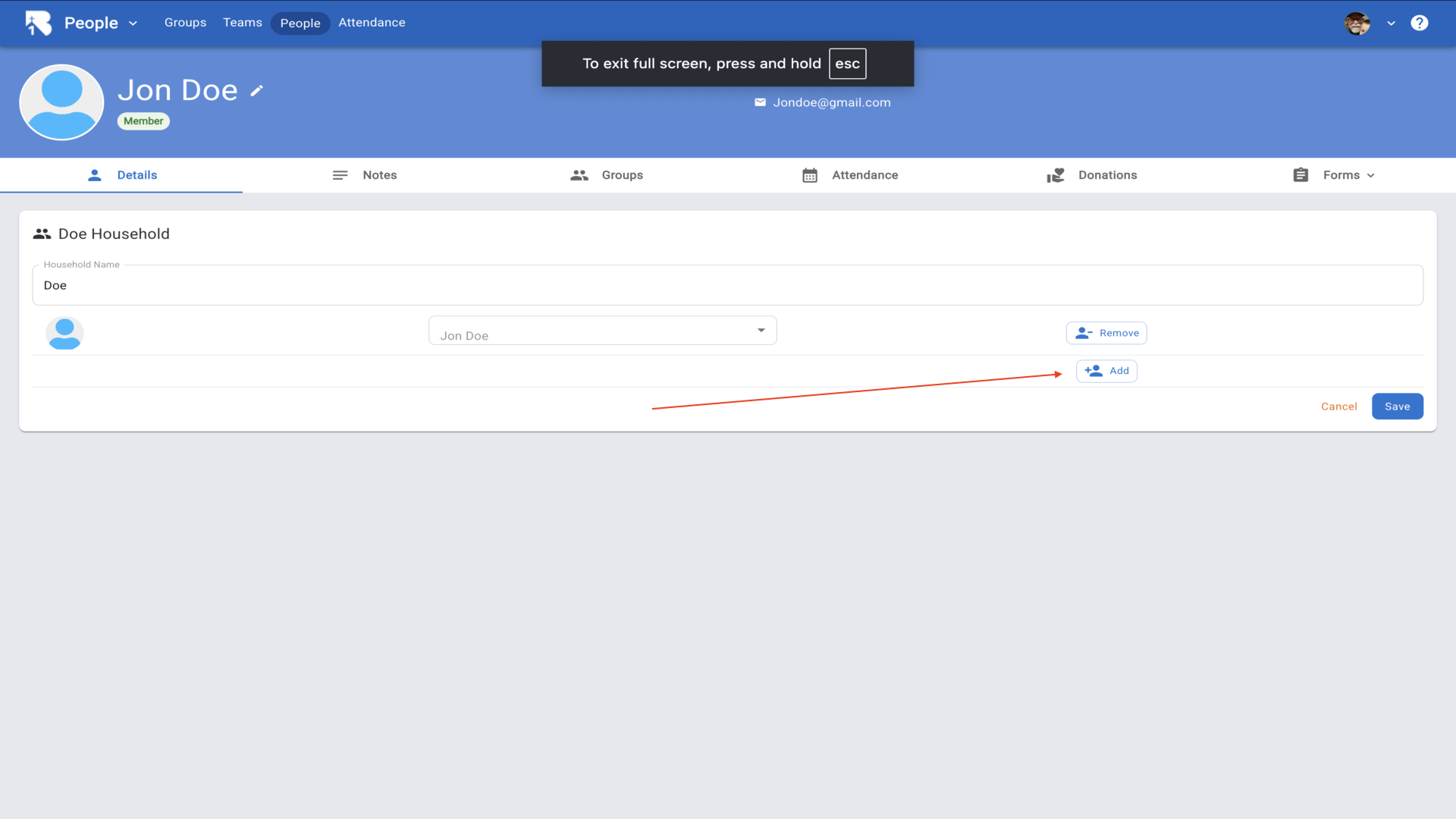Click the Household Name input field
The image size is (1456, 819).
point(727,286)
